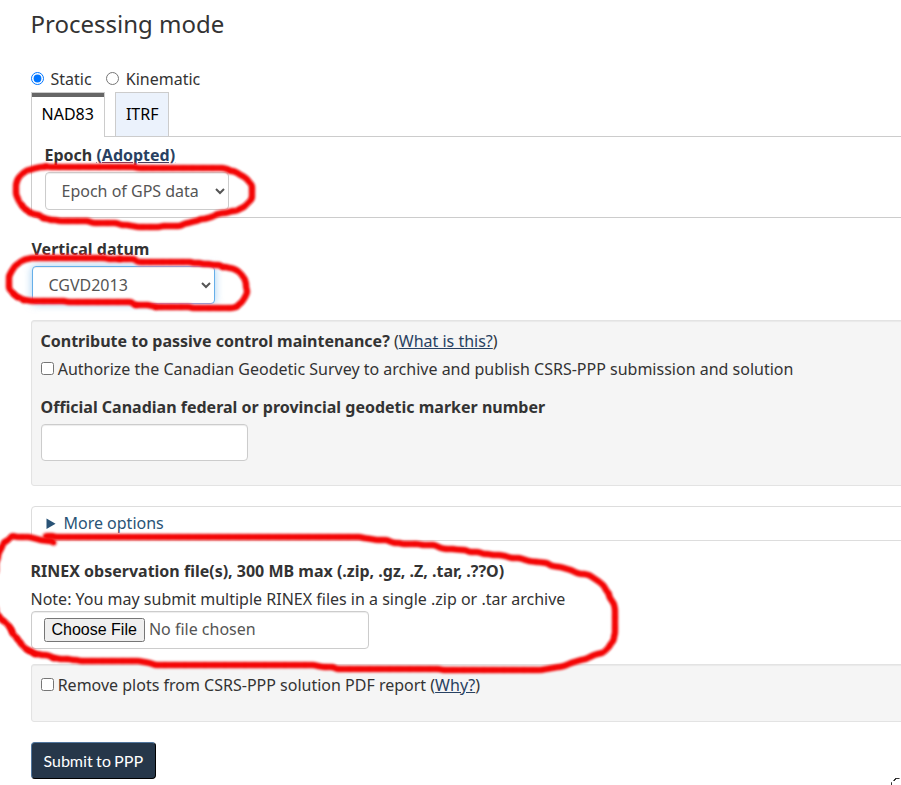
Task: Click the Choose File button
Action: point(94,629)
